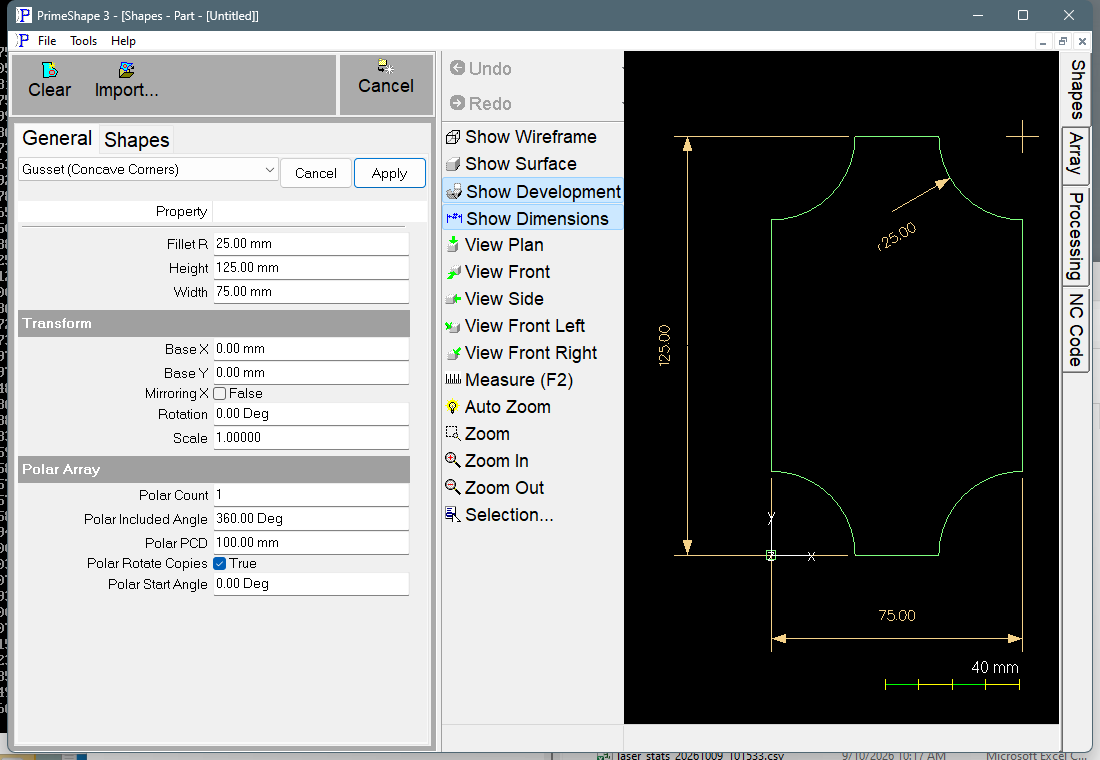Image resolution: width=1100 pixels, height=760 pixels.
Task: Click the Height value field
Action: pyautogui.click(x=311, y=268)
